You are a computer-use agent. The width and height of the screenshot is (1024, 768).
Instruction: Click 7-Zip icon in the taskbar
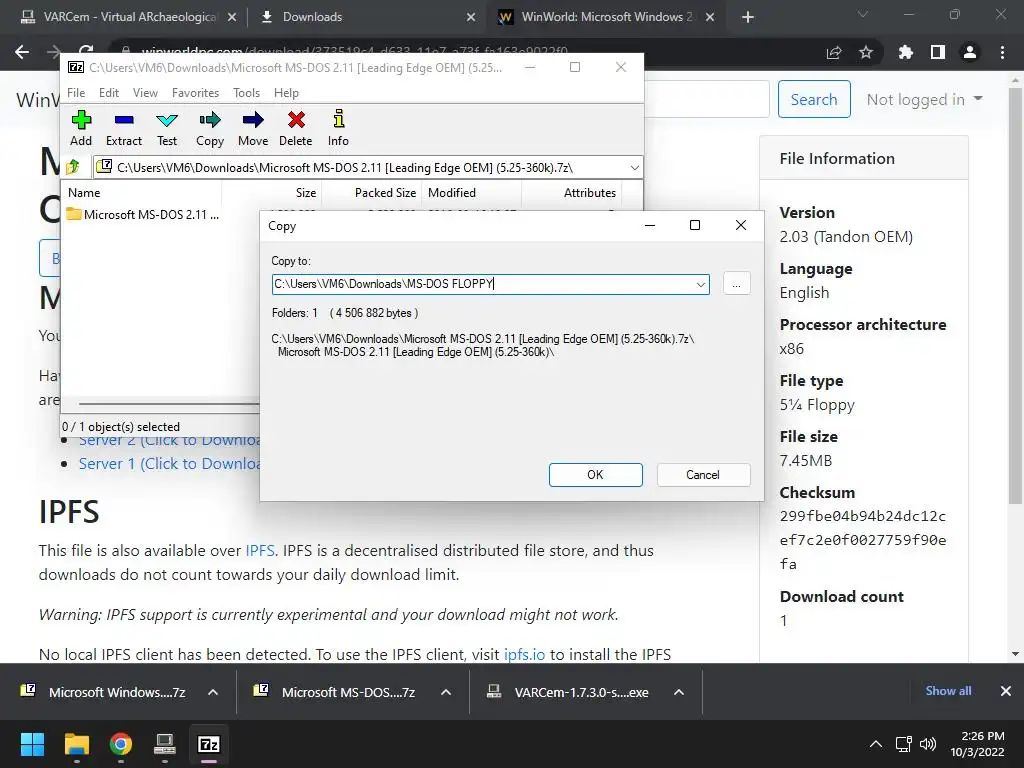coord(209,744)
